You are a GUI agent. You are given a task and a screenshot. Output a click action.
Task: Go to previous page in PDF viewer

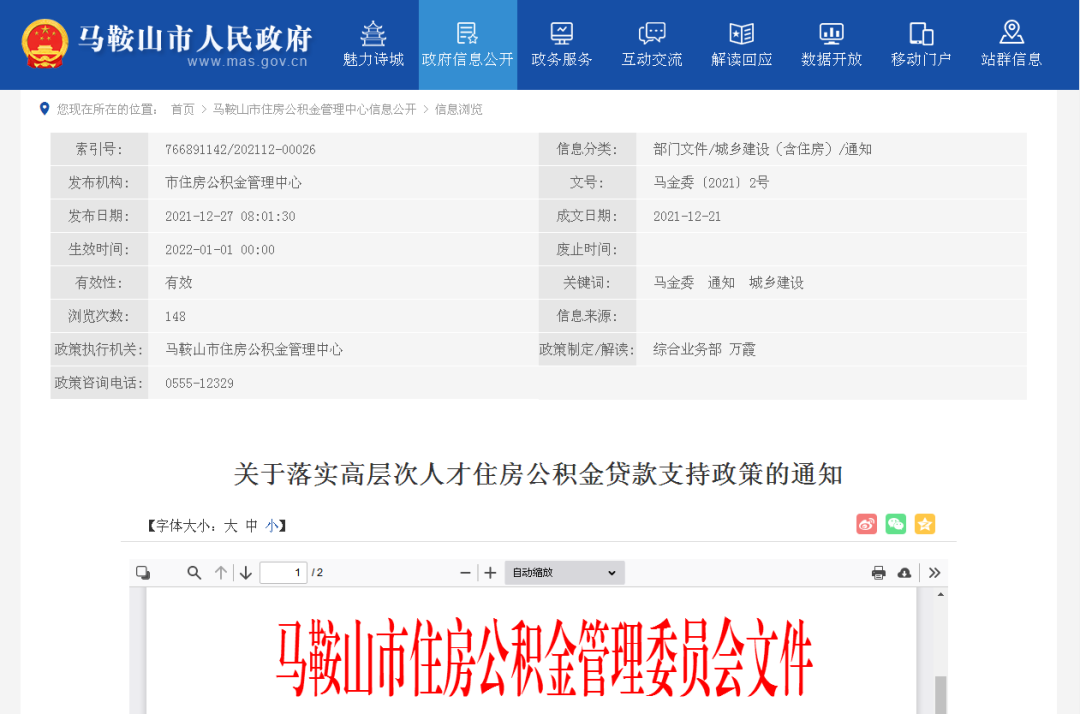tap(221, 573)
